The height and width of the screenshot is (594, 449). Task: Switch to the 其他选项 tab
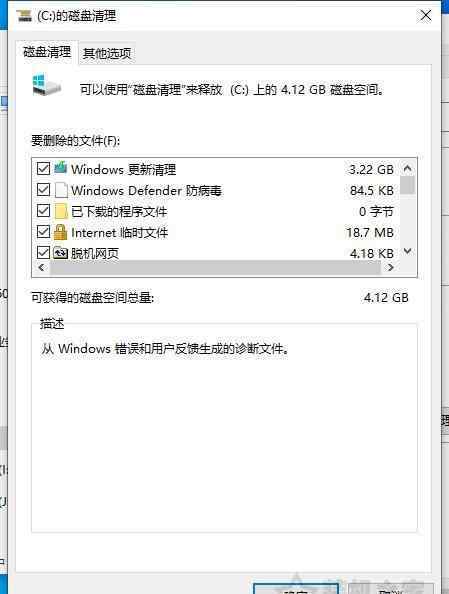coord(107,53)
